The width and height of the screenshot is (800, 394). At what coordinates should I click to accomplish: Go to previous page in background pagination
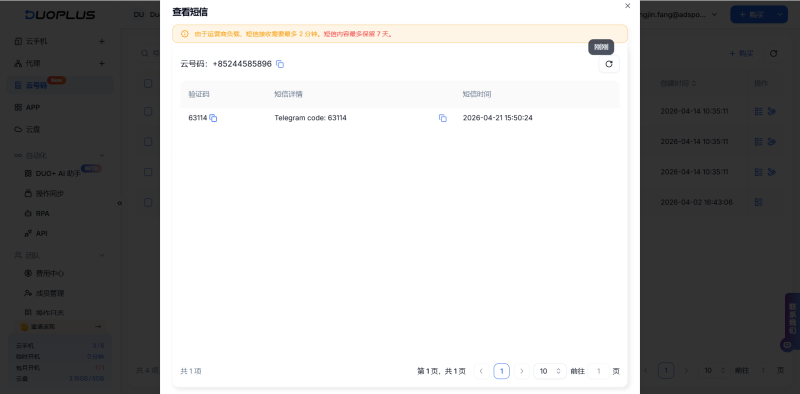[646, 371]
